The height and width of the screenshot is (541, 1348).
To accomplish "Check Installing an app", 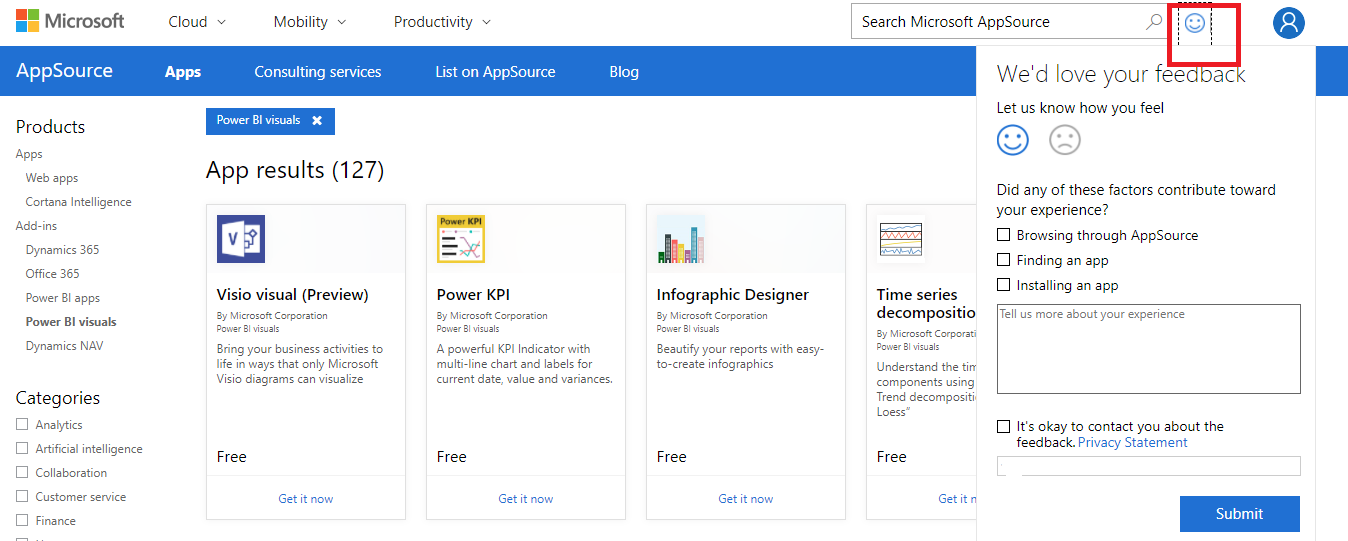I will 1003,285.
